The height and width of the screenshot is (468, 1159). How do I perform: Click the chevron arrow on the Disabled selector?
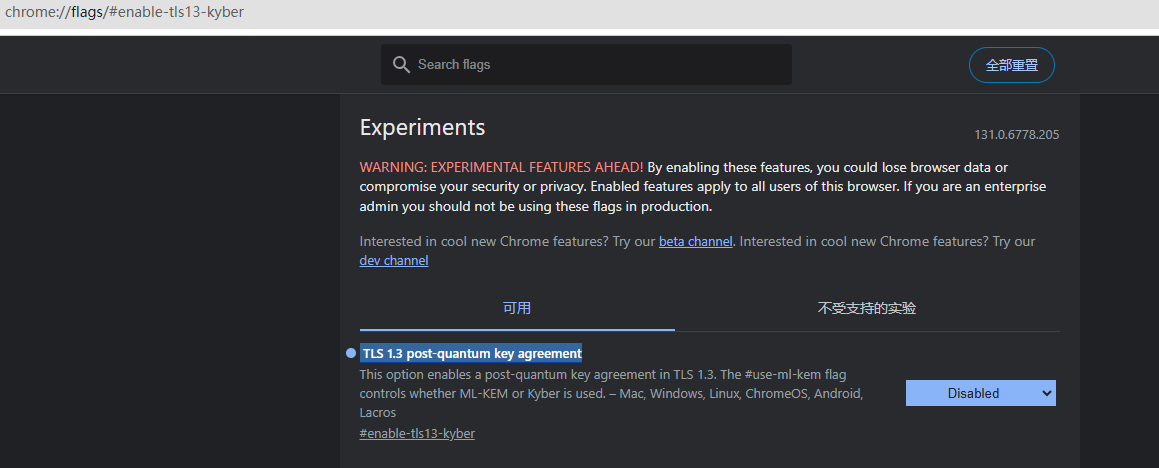click(1047, 393)
